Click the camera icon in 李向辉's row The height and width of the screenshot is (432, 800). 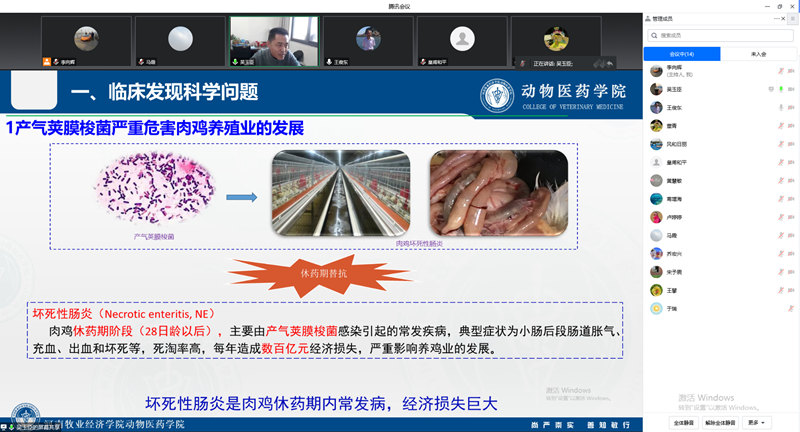click(791, 70)
